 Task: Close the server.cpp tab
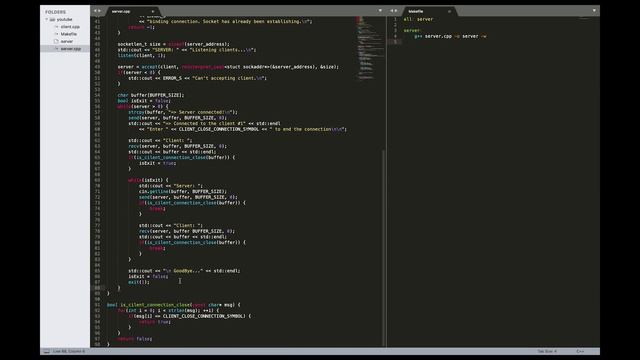click(x=153, y=11)
